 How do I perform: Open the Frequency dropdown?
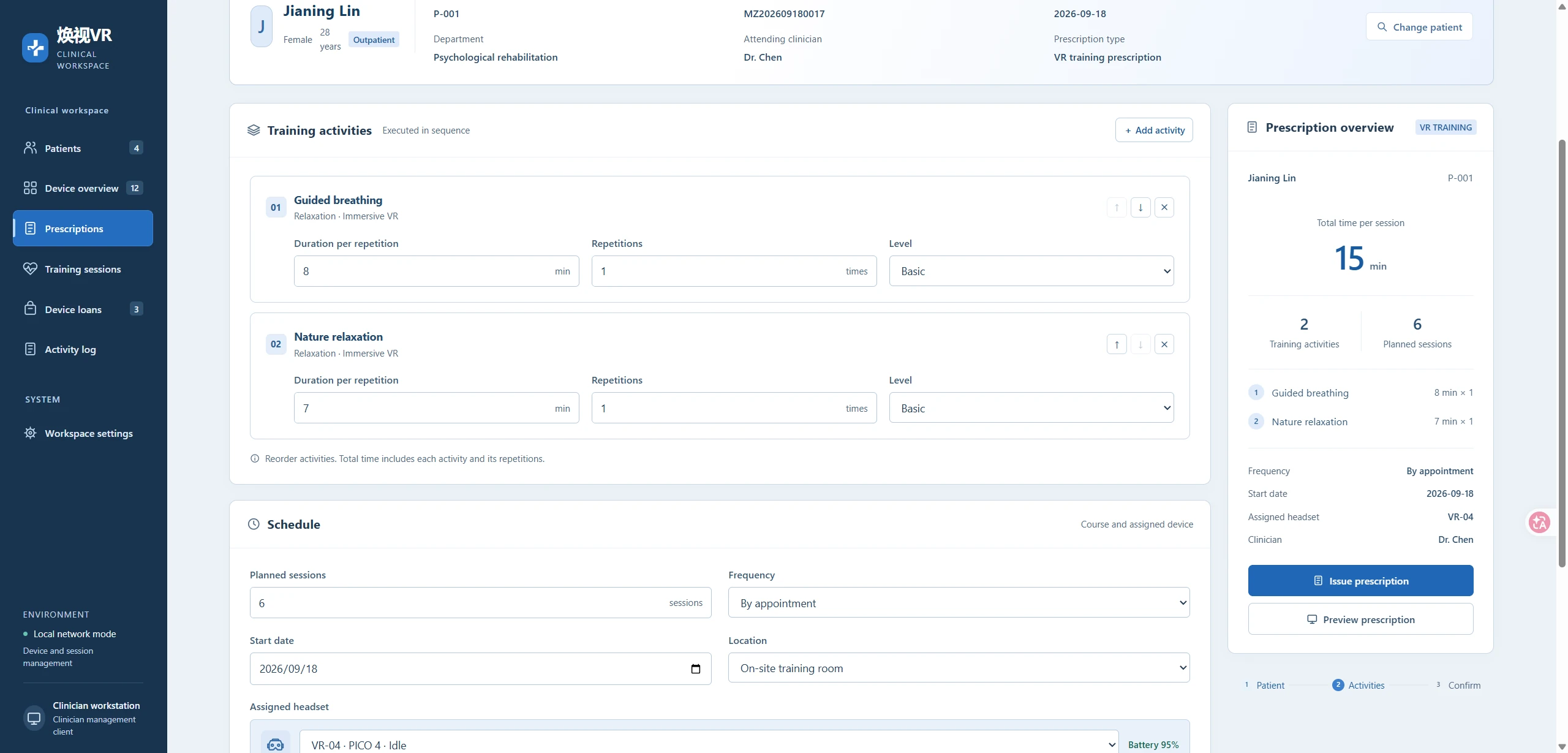(959, 603)
